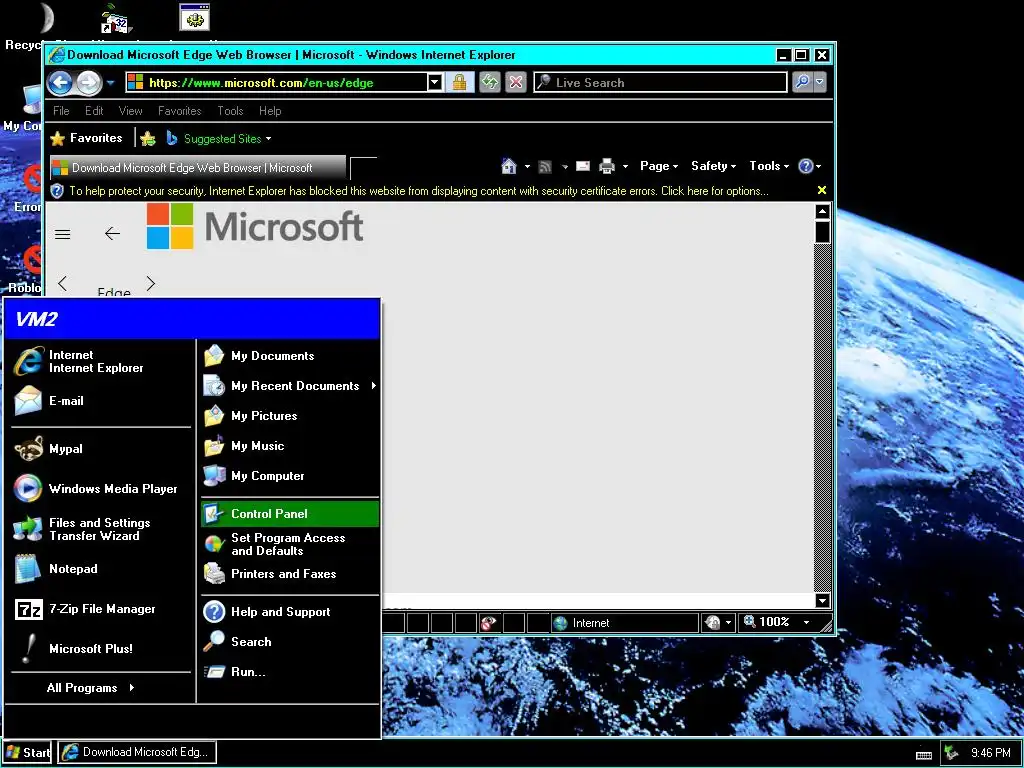Open the 100% zoom level control
This screenshot has width=1024, height=768.
(778, 622)
